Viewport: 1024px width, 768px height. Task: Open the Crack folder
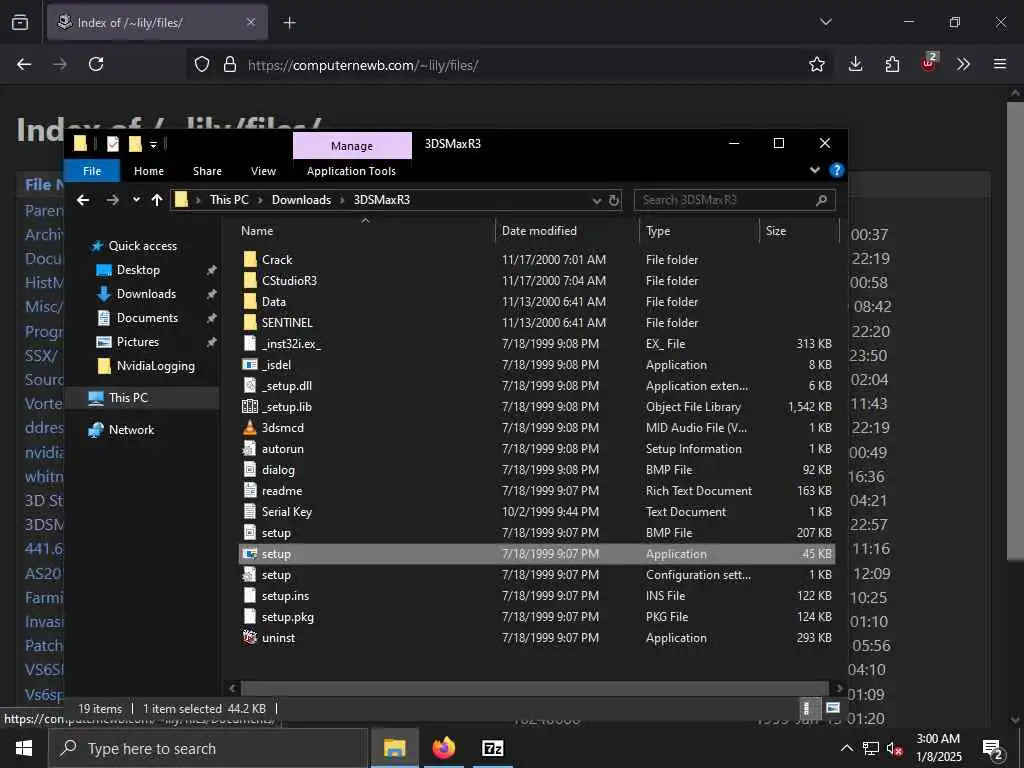[277, 260]
